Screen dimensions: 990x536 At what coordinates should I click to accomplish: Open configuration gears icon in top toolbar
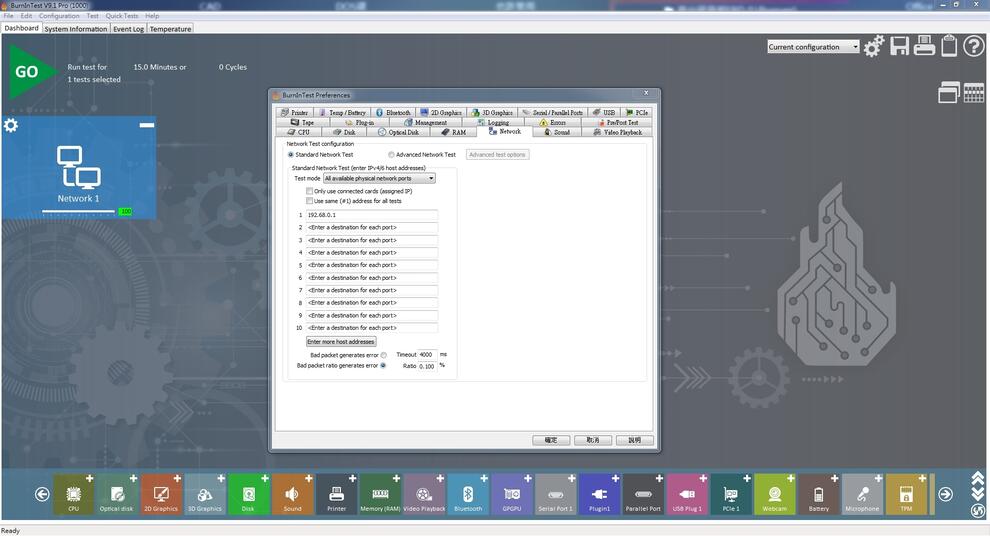click(x=874, y=46)
